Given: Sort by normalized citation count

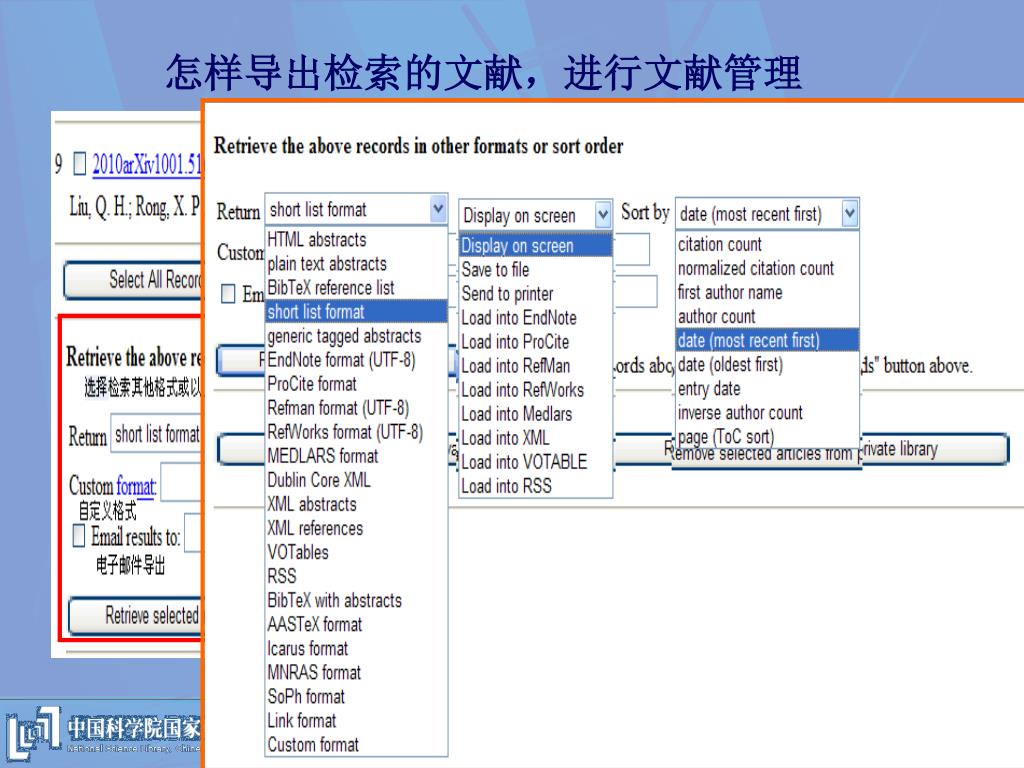Looking at the screenshot, I should (767, 268).
